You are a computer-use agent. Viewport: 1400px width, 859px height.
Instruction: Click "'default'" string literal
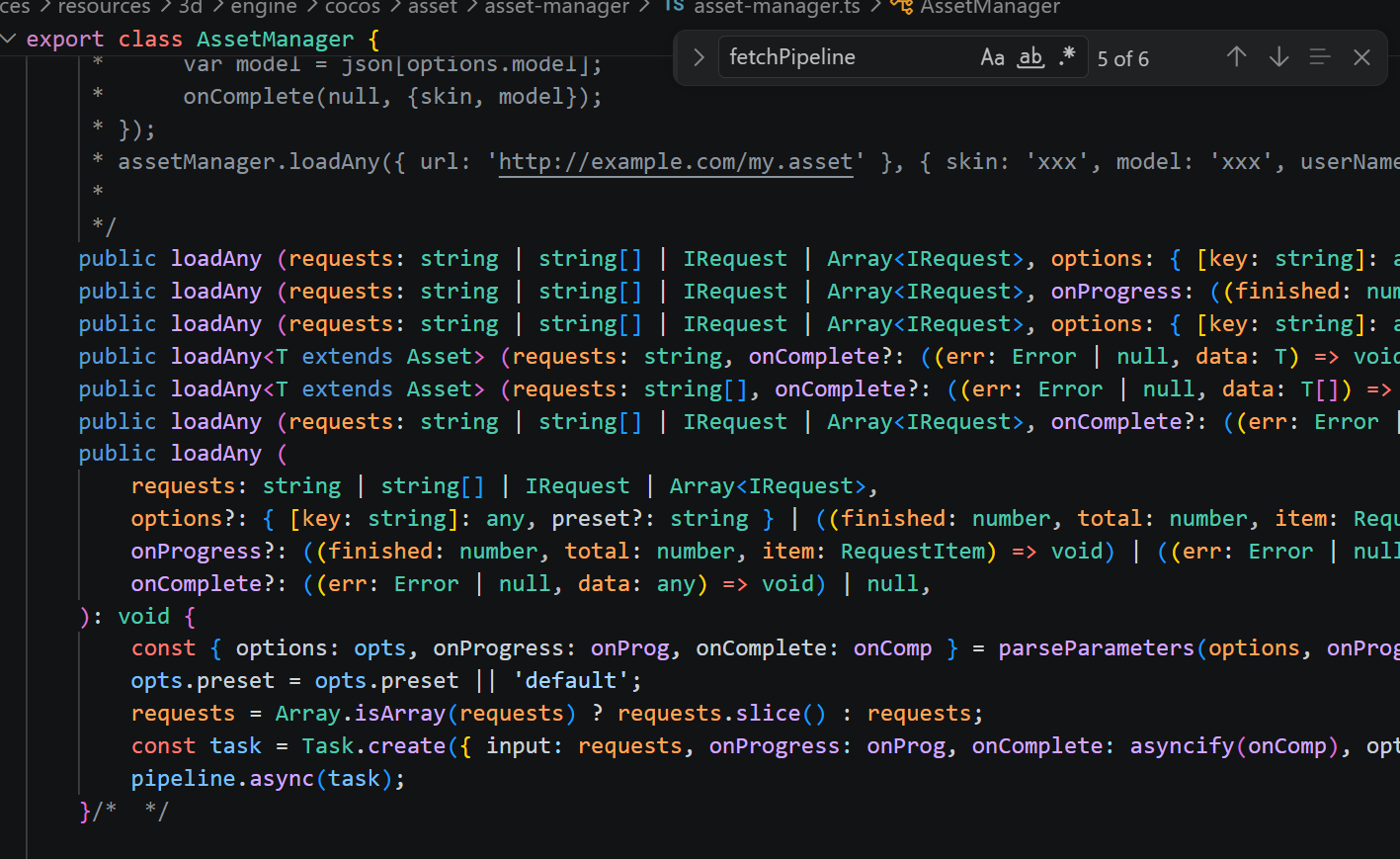pyautogui.click(x=570, y=680)
